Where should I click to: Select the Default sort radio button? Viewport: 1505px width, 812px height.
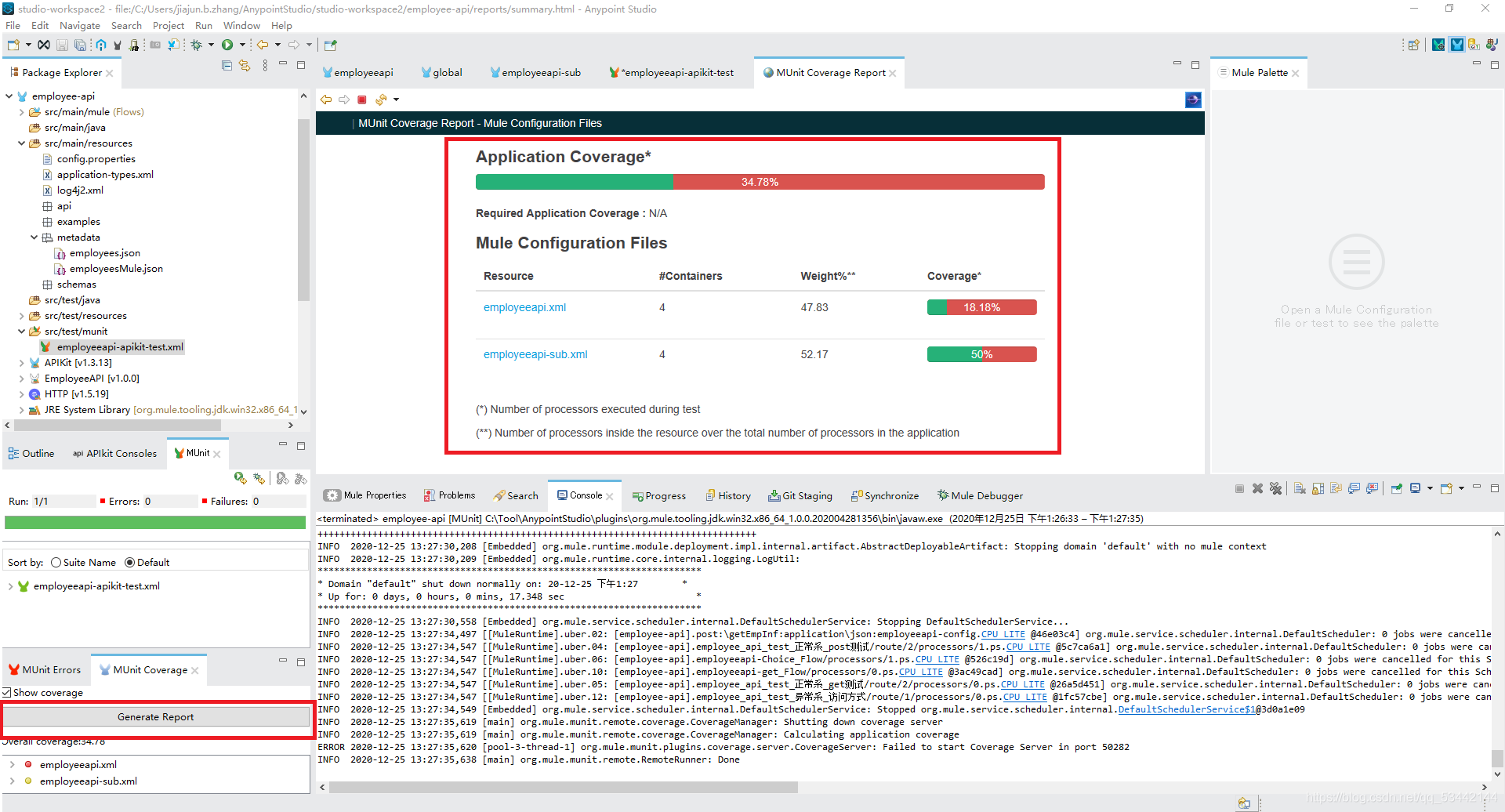130,563
